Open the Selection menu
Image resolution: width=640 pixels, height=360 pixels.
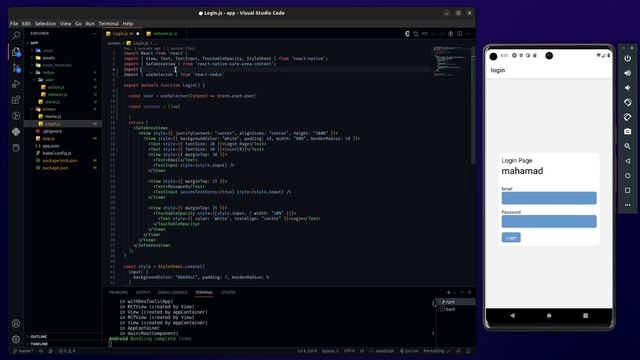coord(45,24)
